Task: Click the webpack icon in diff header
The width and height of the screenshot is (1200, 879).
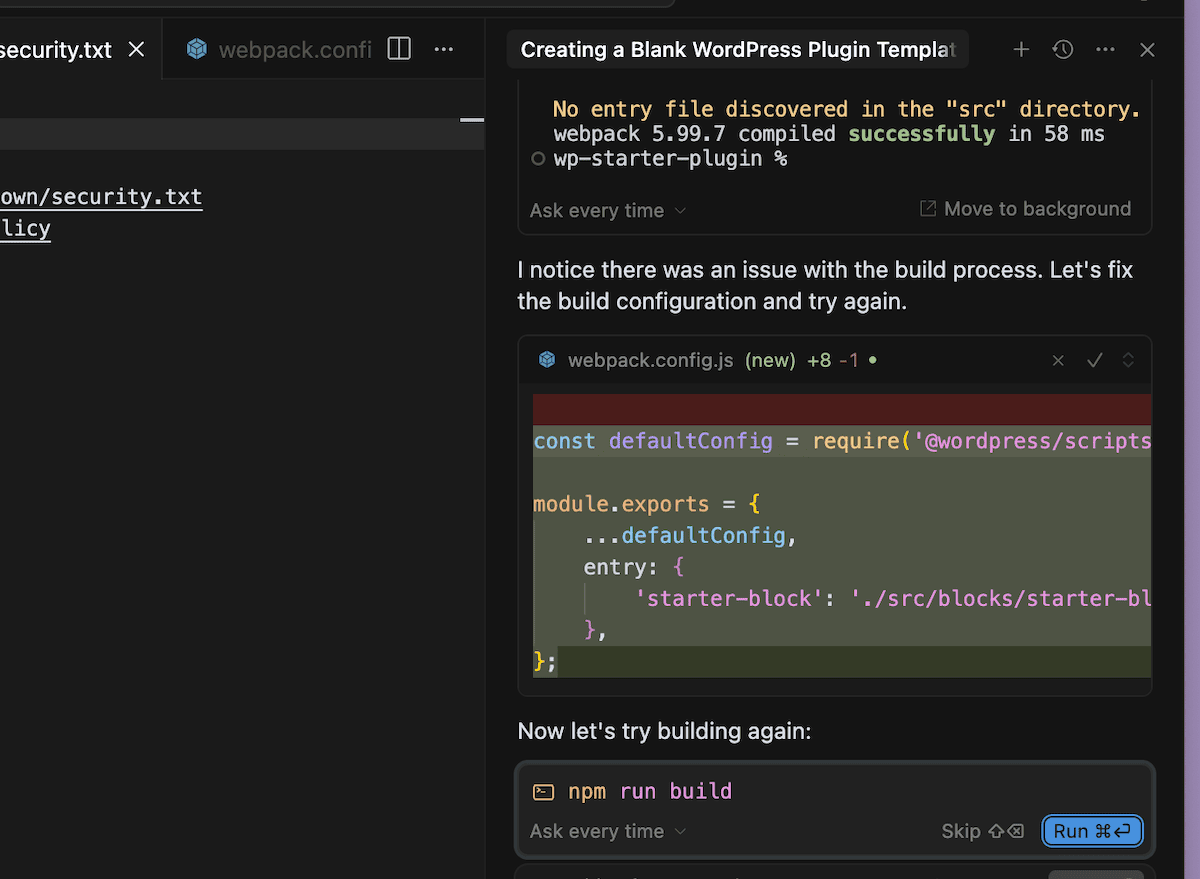Action: (547, 360)
